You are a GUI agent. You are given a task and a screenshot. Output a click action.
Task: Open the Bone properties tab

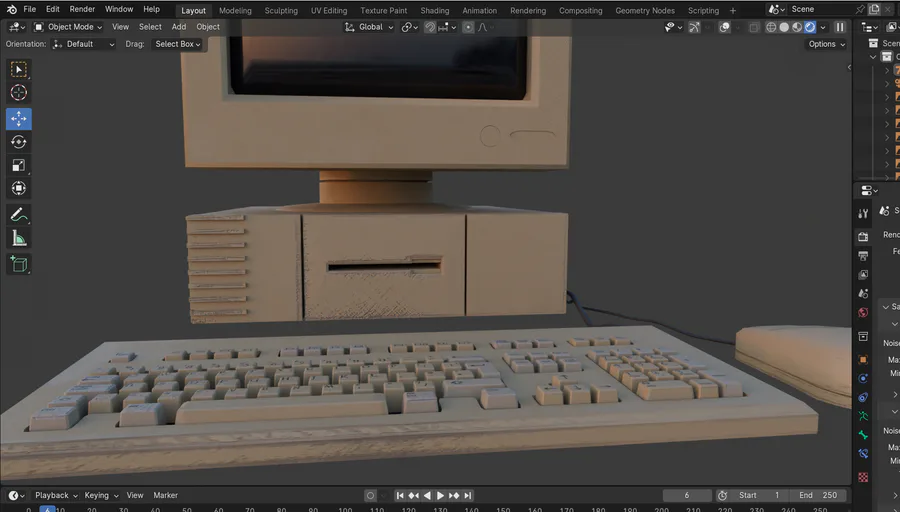tap(863, 435)
